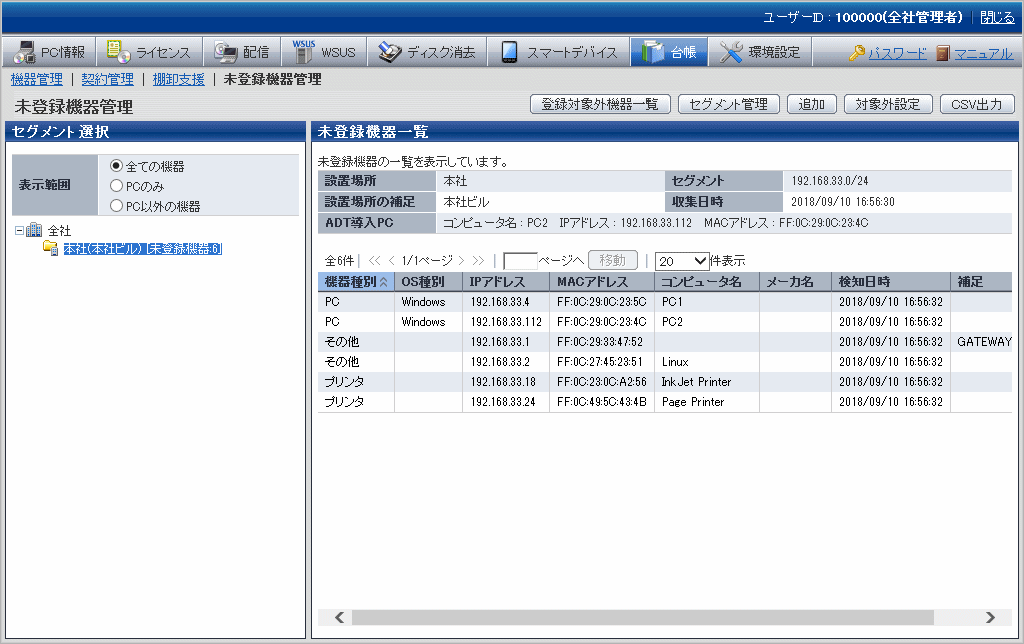Select the PCのみ radio button
The image size is (1024, 644).
(x=117, y=186)
